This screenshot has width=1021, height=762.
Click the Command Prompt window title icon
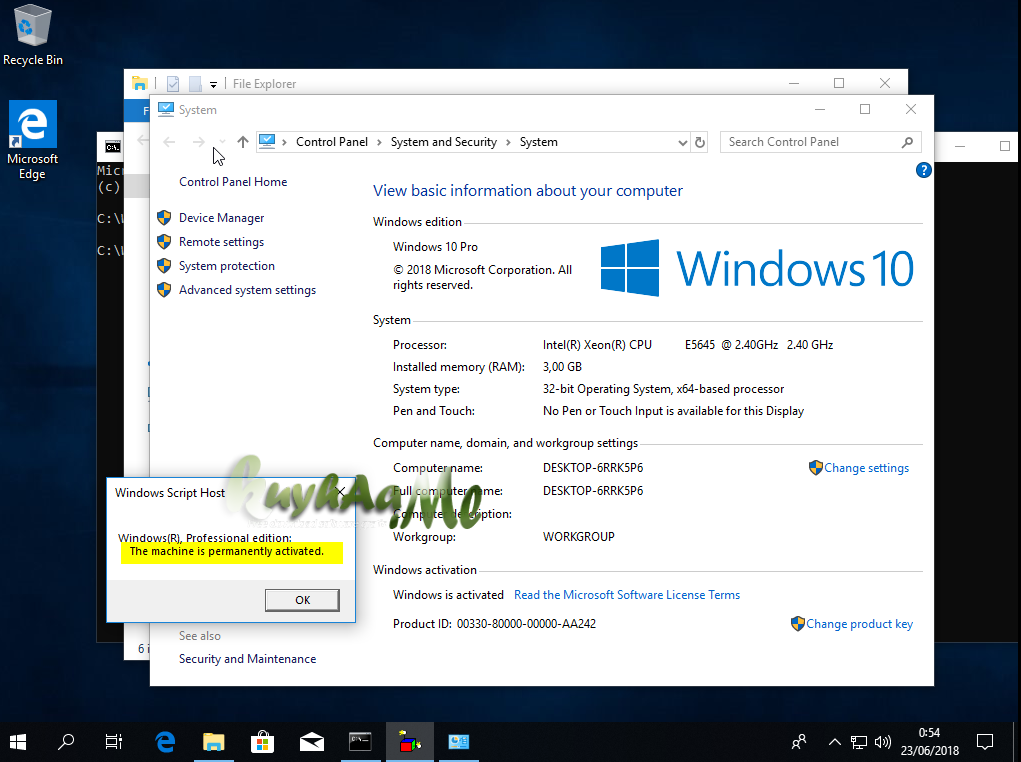(x=113, y=147)
